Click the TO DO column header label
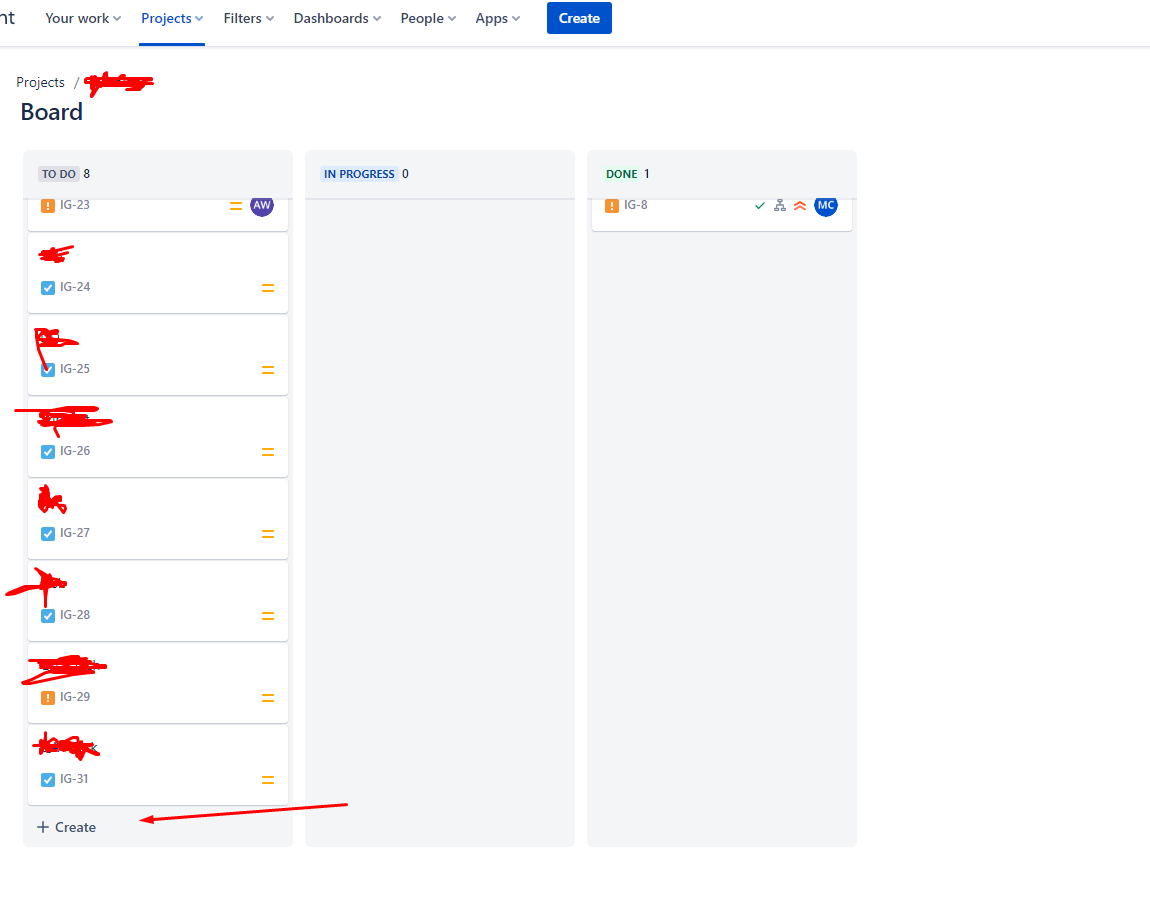 point(59,174)
